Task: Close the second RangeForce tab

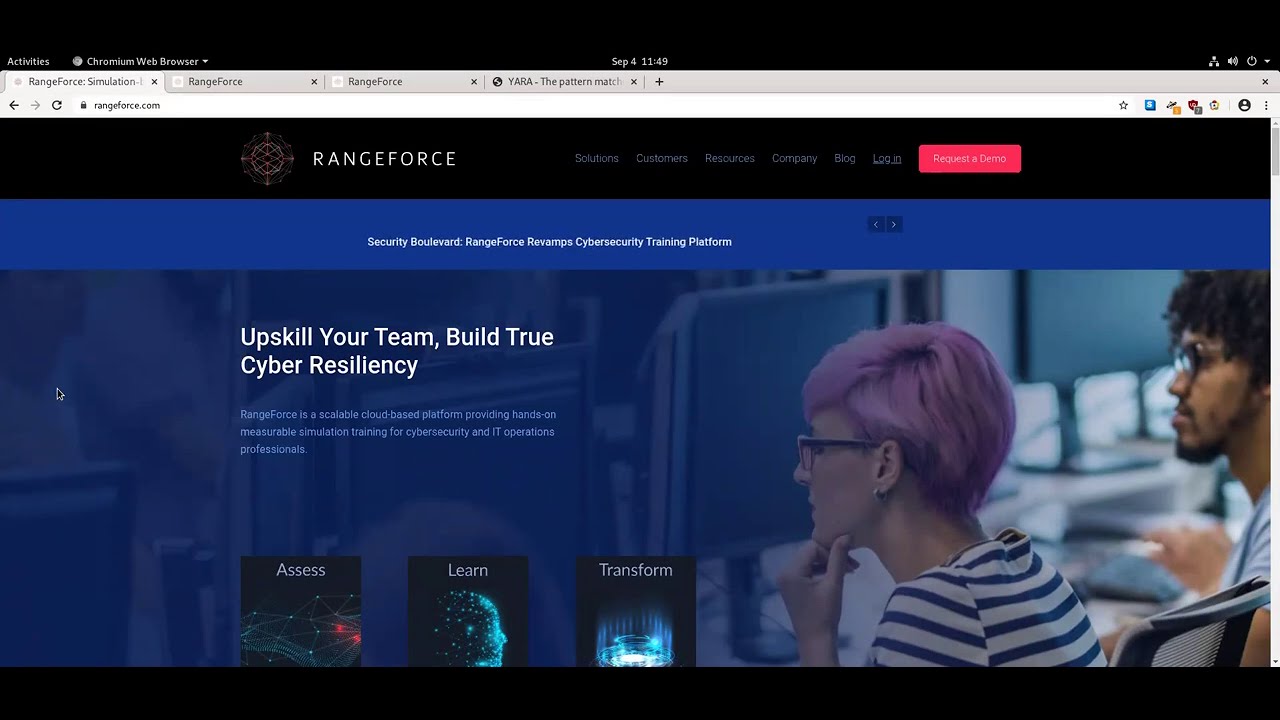Action: (314, 82)
